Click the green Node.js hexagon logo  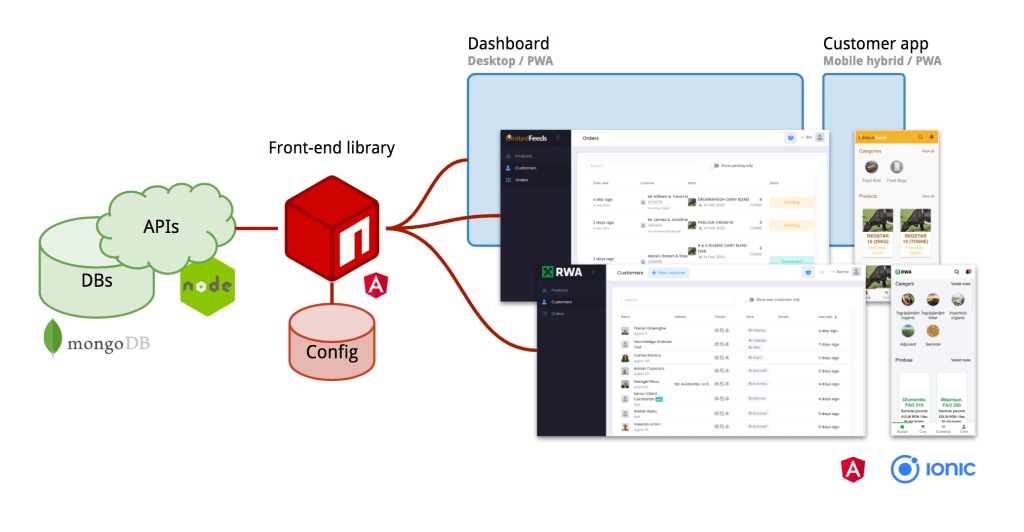tap(207, 285)
